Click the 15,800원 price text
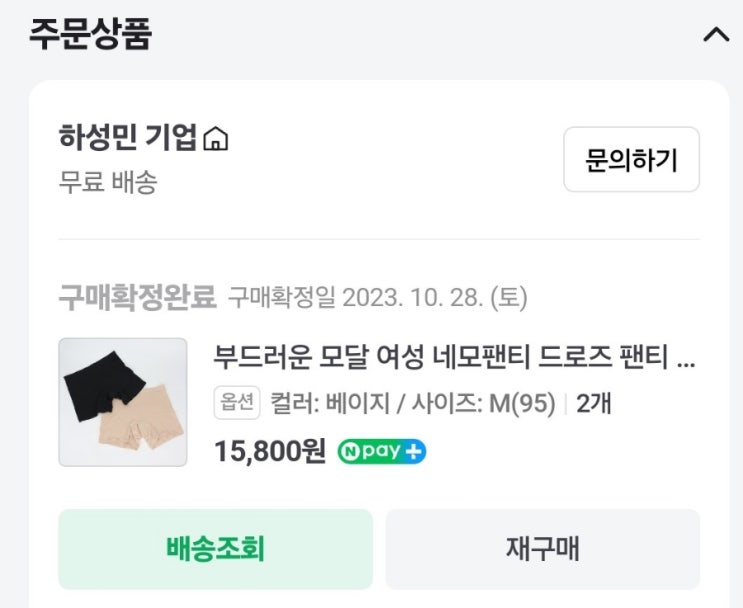743x608 pixels. (270, 451)
